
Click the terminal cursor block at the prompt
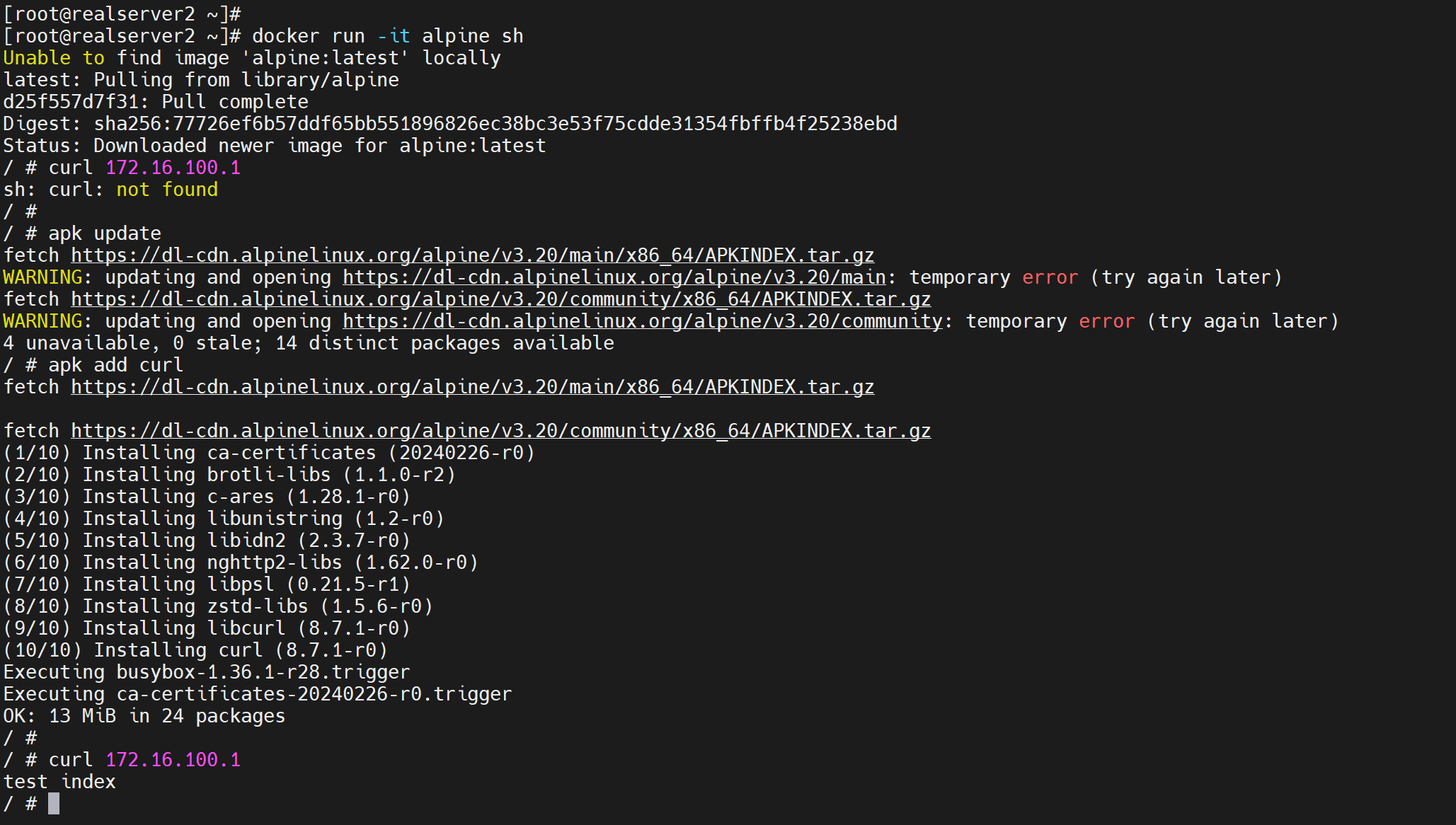[54, 804]
